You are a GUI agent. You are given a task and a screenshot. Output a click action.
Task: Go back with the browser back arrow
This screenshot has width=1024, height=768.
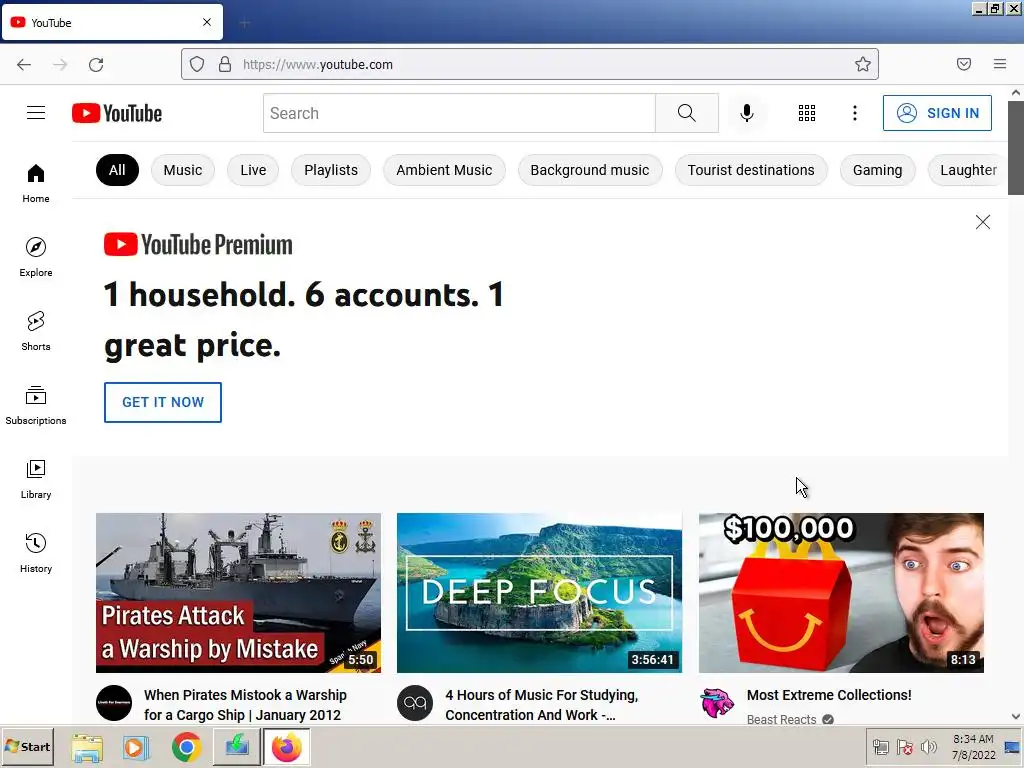pyautogui.click(x=24, y=64)
